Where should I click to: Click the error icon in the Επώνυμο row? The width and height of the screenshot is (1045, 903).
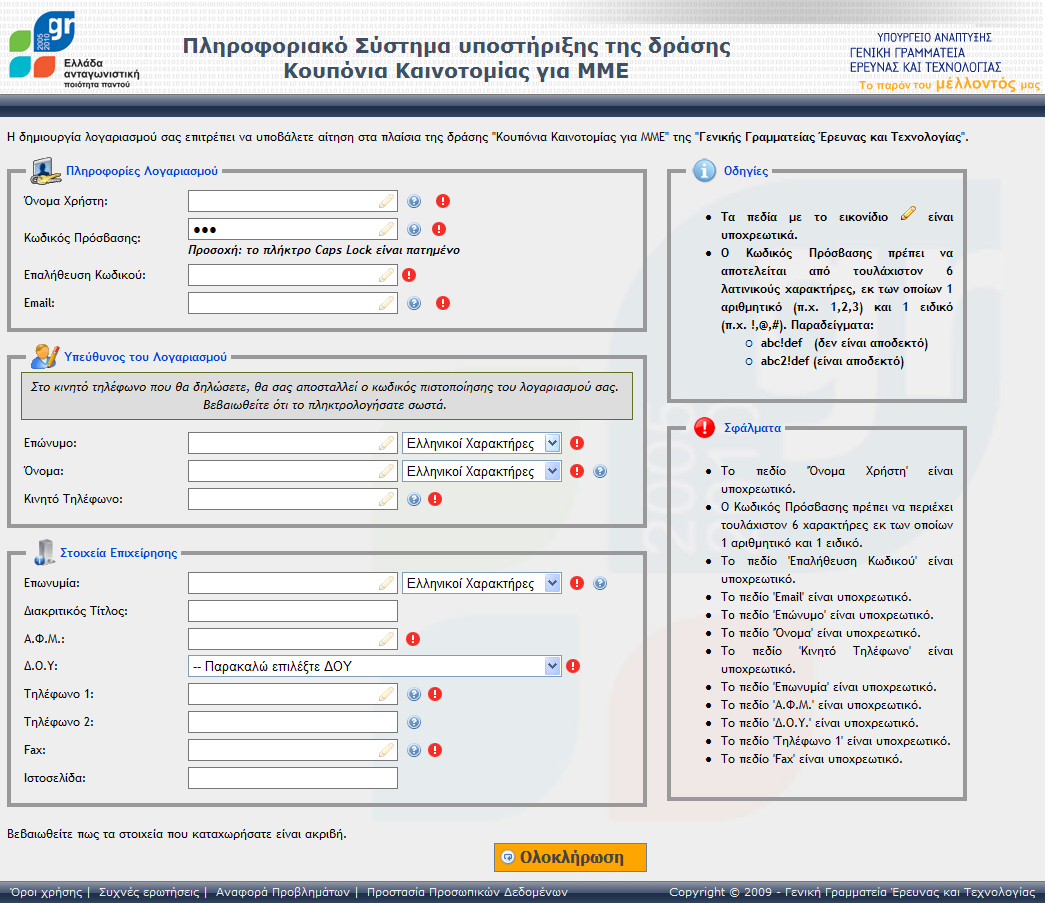click(577, 443)
